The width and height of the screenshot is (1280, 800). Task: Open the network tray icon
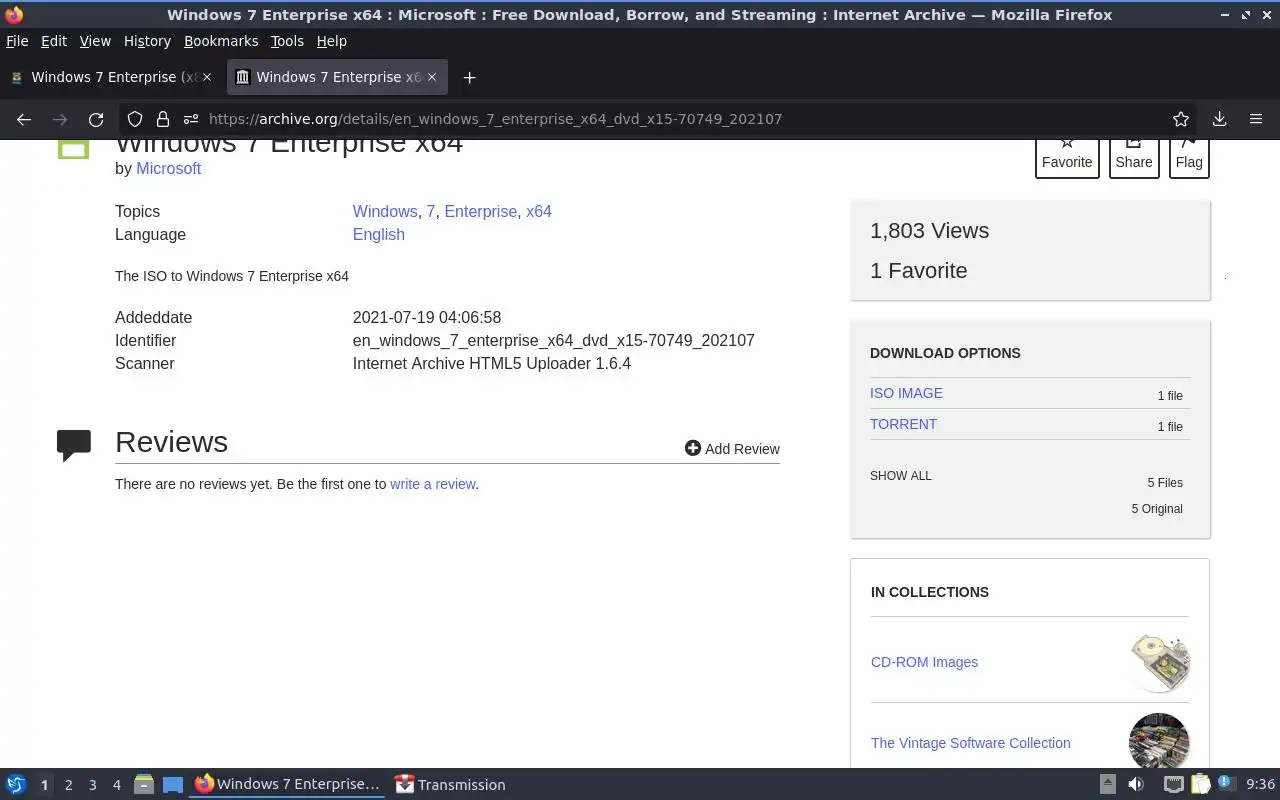coord(1173,785)
